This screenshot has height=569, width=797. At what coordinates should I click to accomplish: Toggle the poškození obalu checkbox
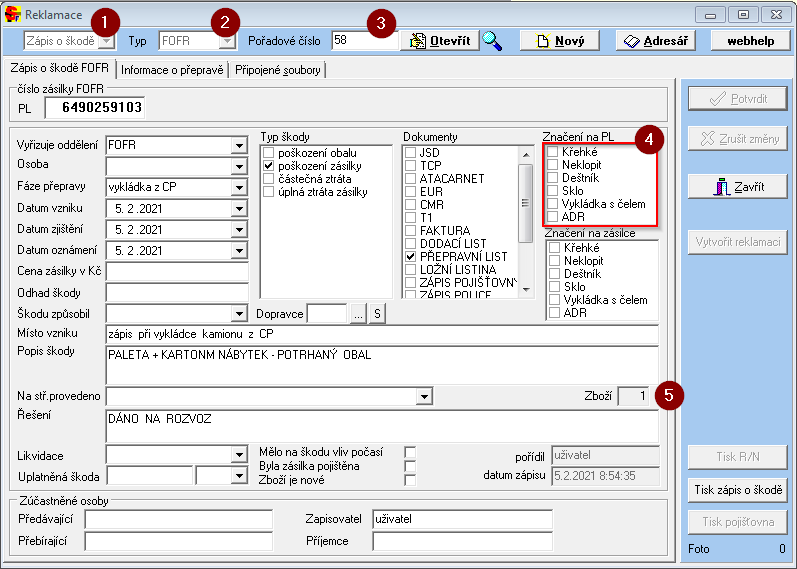point(268,152)
